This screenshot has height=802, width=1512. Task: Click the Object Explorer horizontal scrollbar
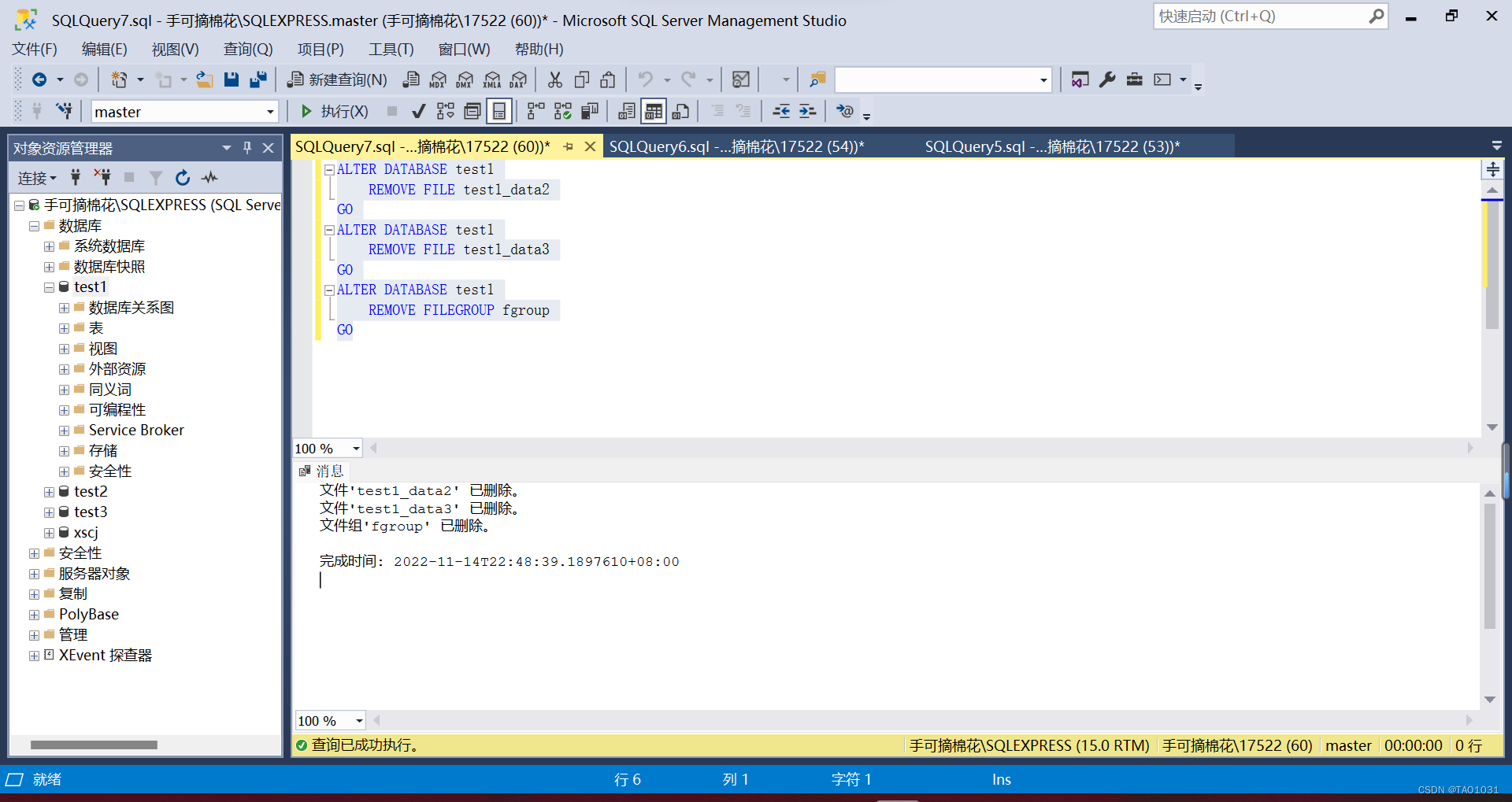(x=94, y=745)
